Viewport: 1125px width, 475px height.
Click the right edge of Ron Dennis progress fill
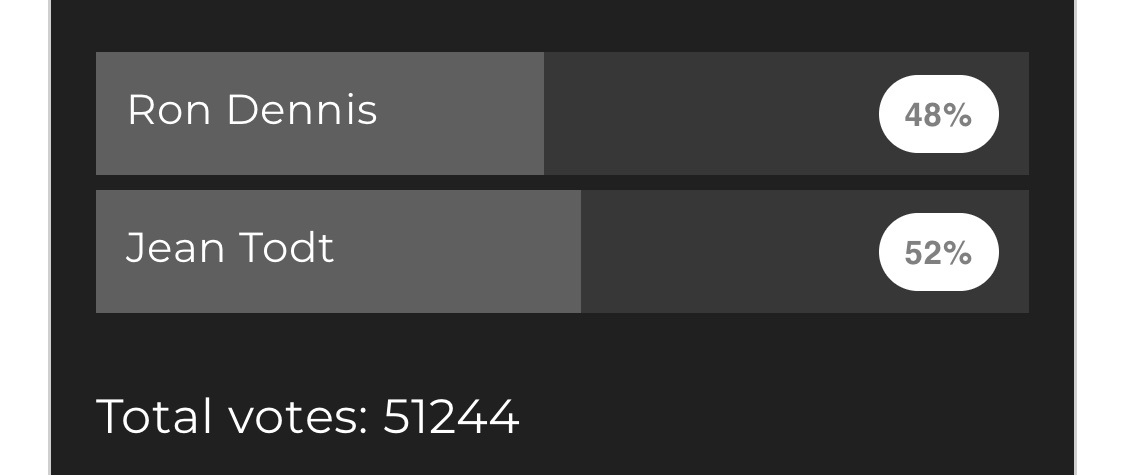point(541,113)
